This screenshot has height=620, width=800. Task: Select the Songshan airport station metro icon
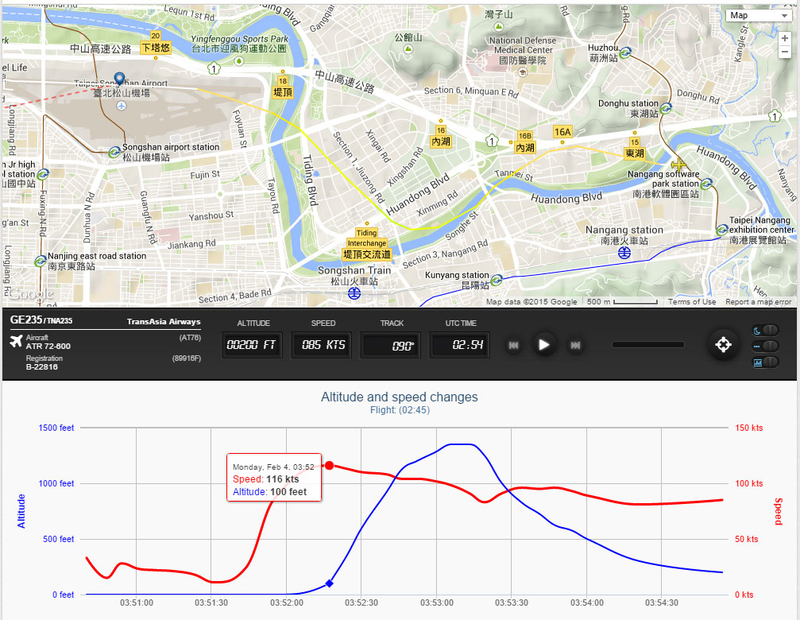(115, 152)
